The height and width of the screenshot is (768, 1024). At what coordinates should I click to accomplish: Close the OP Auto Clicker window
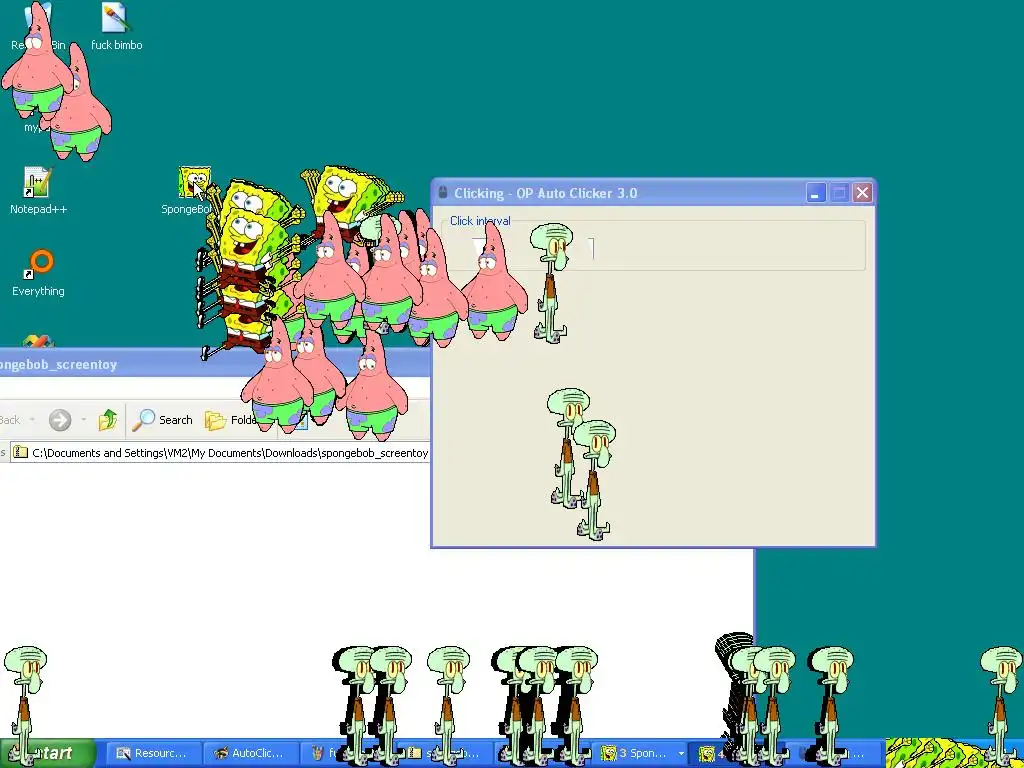point(862,193)
